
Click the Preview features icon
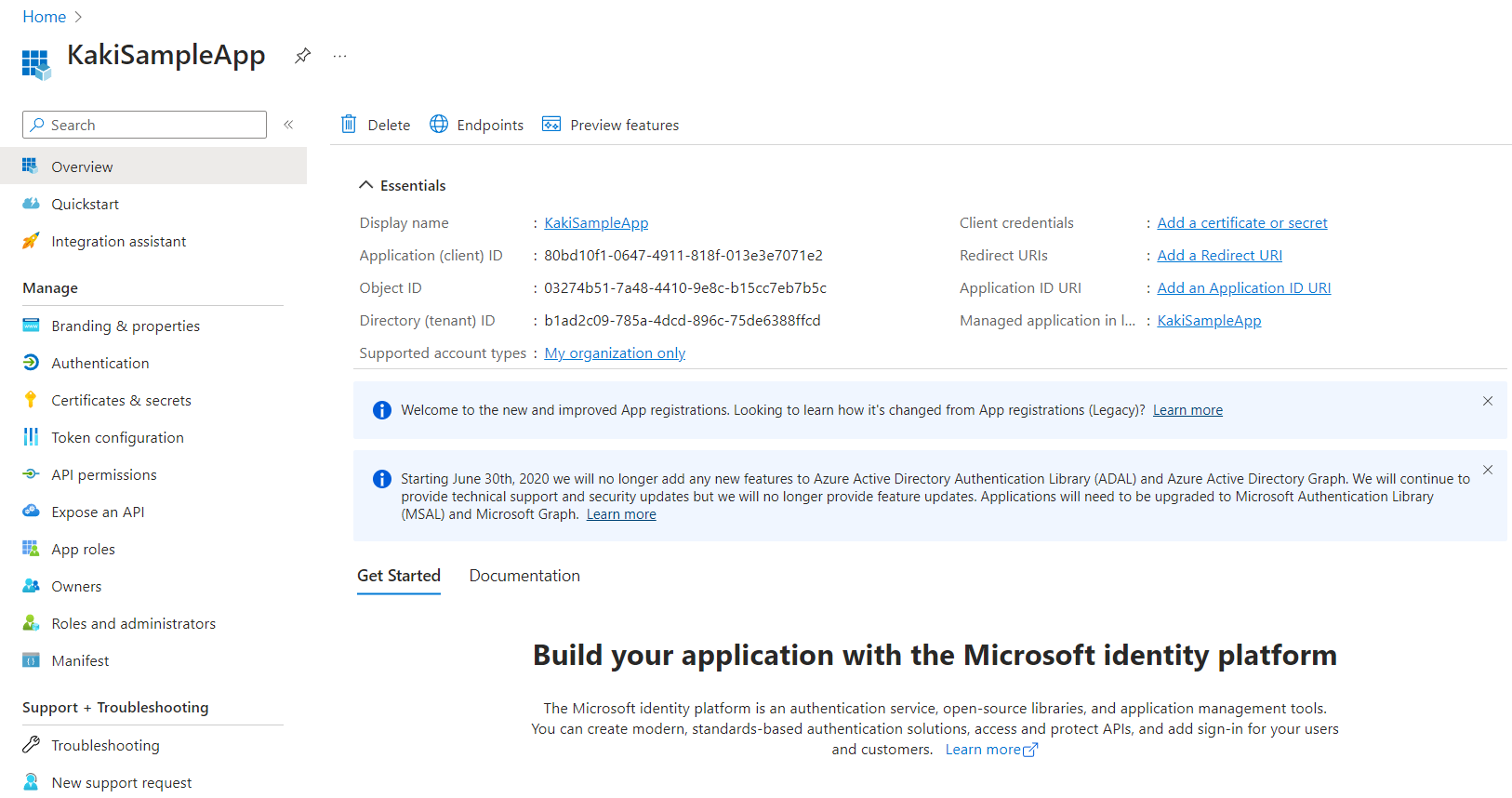(551, 124)
